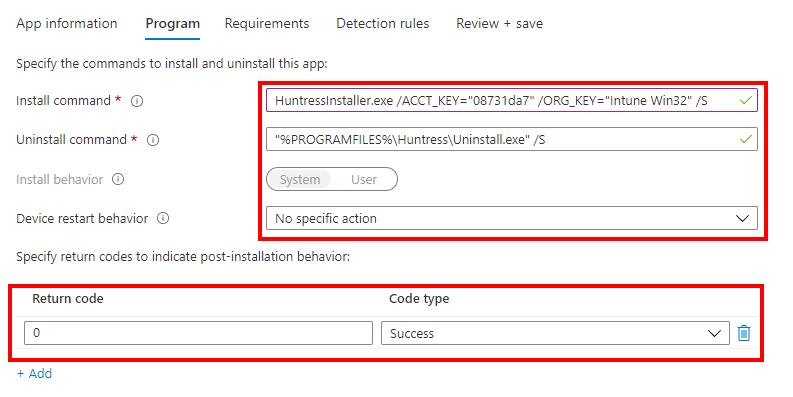This screenshot has height=397, width=793.
Task: Delete the return code row with trash icon
Action: point(743,333)
